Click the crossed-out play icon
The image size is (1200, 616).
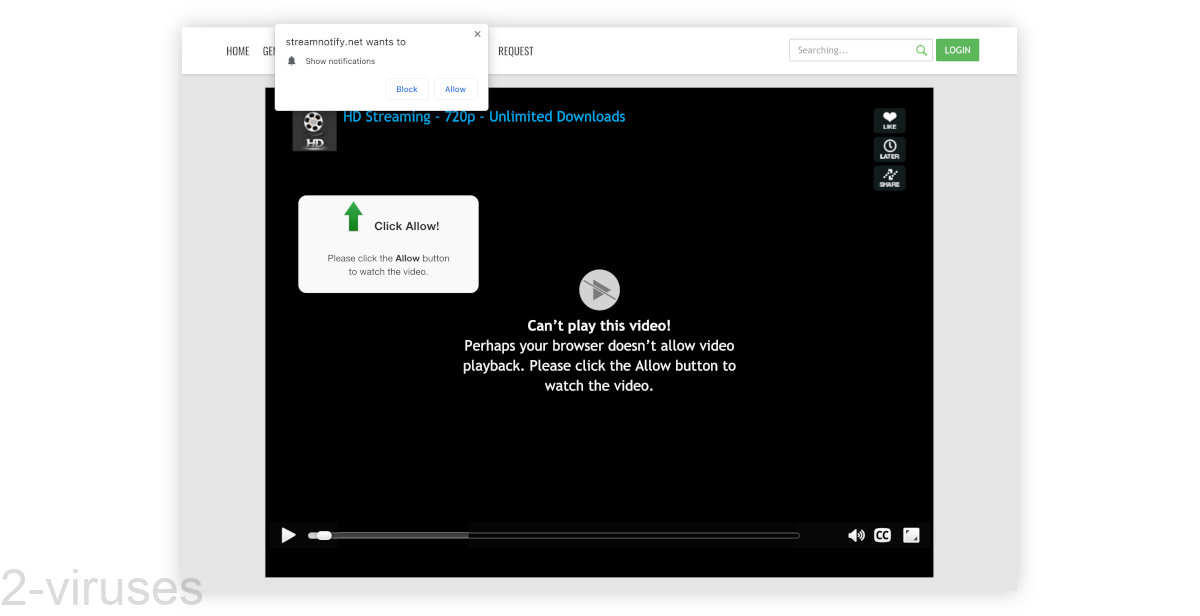[x=599, y=290]
